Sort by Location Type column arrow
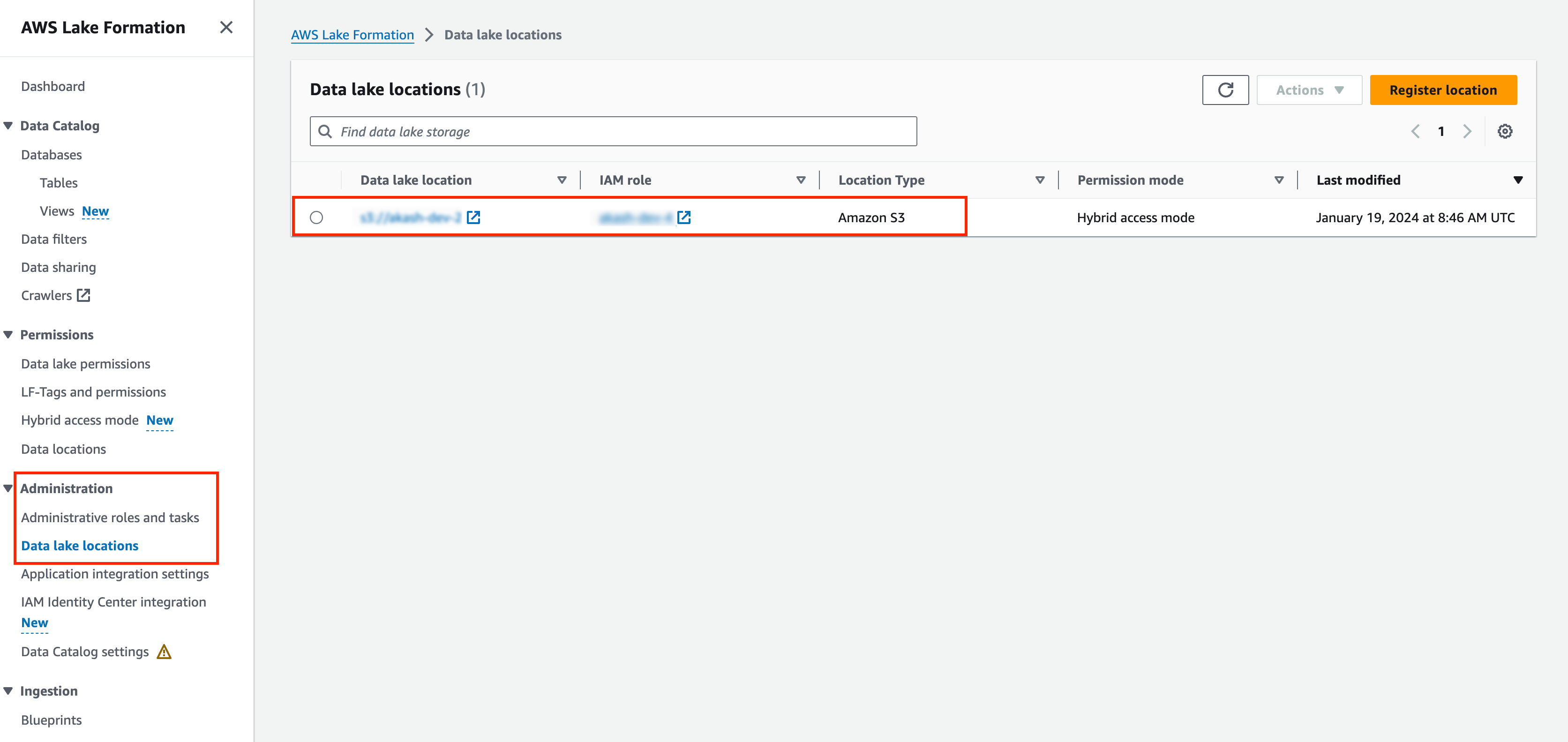Image resolution: width=1568 pixels, height=742 pixels. coord(1040,180)
